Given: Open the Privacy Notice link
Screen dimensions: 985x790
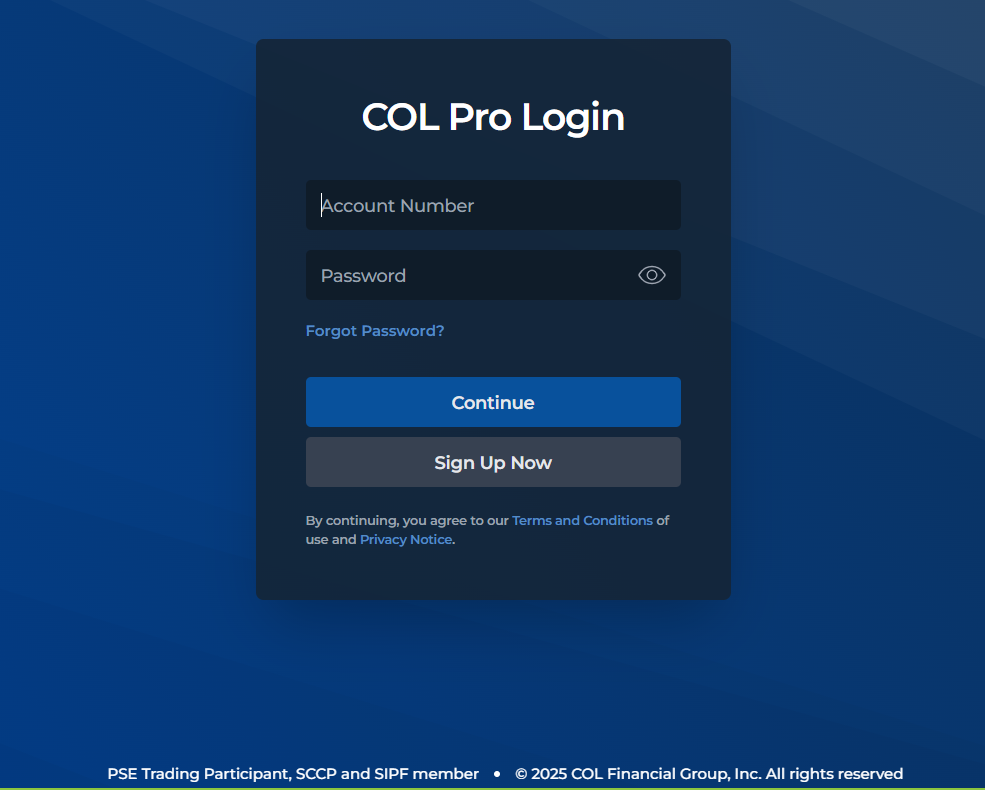Looking at the screenshot, I should point(406,539).
